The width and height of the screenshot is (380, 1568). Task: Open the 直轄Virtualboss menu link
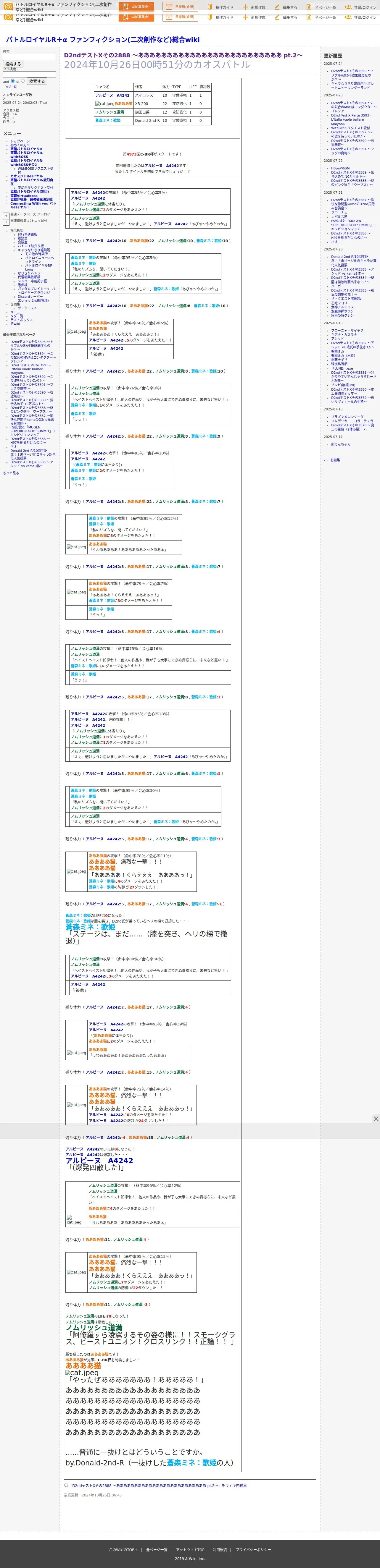pyautogui.click(x=24, y=195)
